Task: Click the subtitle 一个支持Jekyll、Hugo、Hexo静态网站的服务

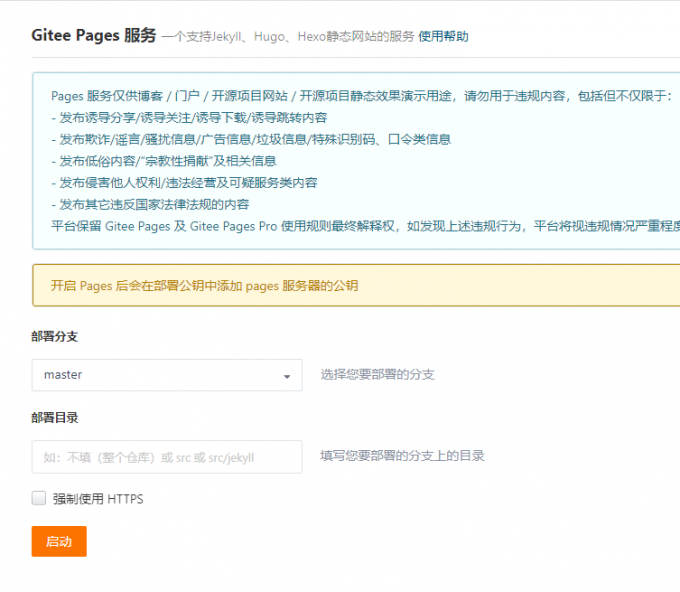Action: pos(288,36)
